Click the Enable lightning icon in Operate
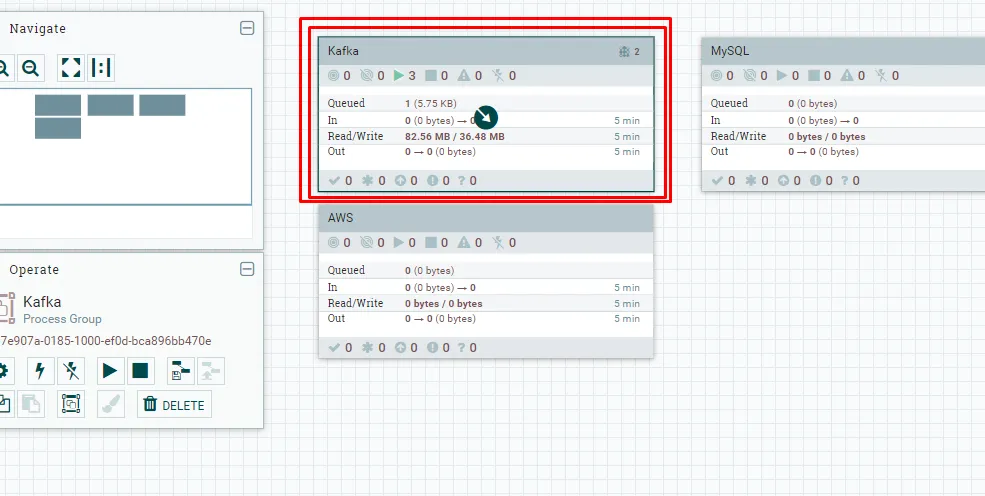This screenshot has height=496, width=985. pos(41,371)
